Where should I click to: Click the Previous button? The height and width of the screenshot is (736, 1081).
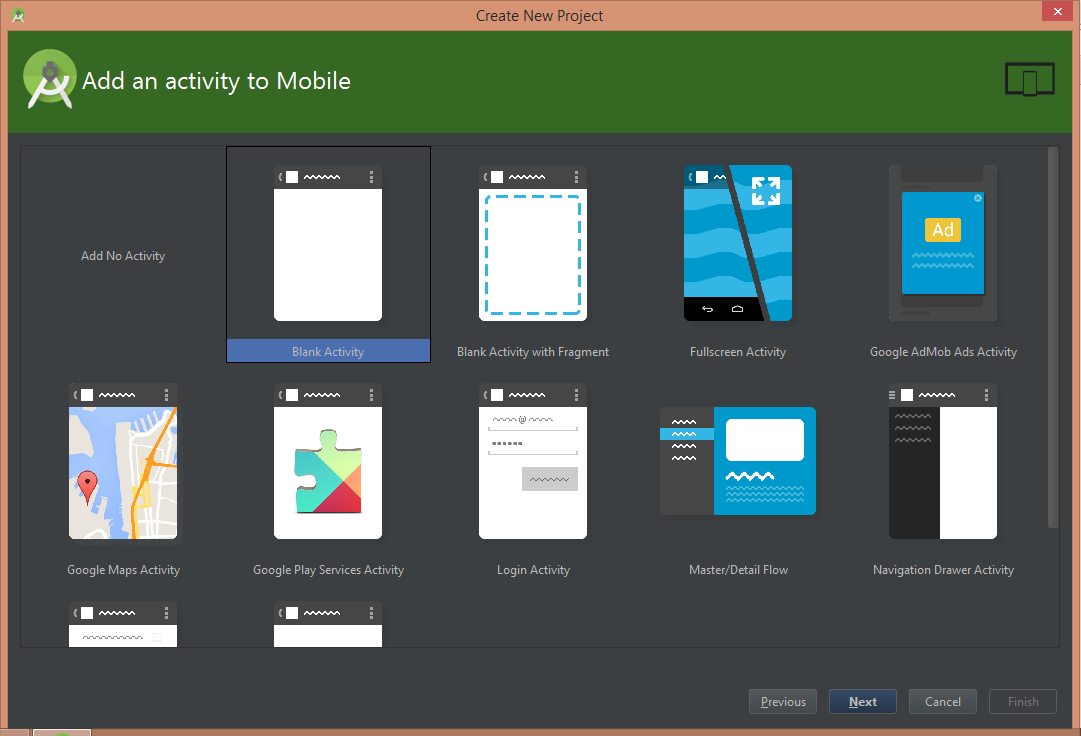tap(782, 701)
